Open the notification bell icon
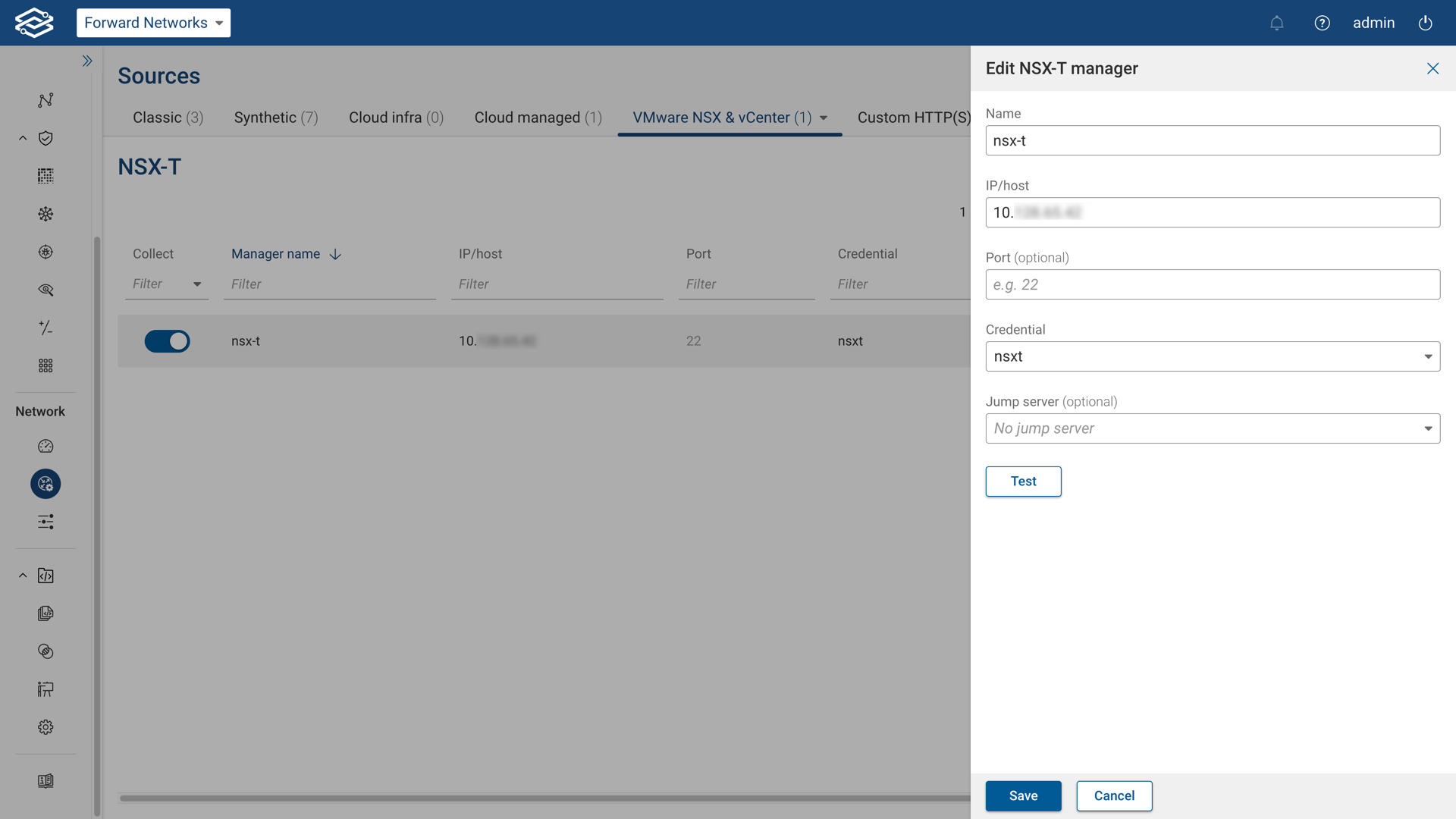 (x=1277, y=23)
